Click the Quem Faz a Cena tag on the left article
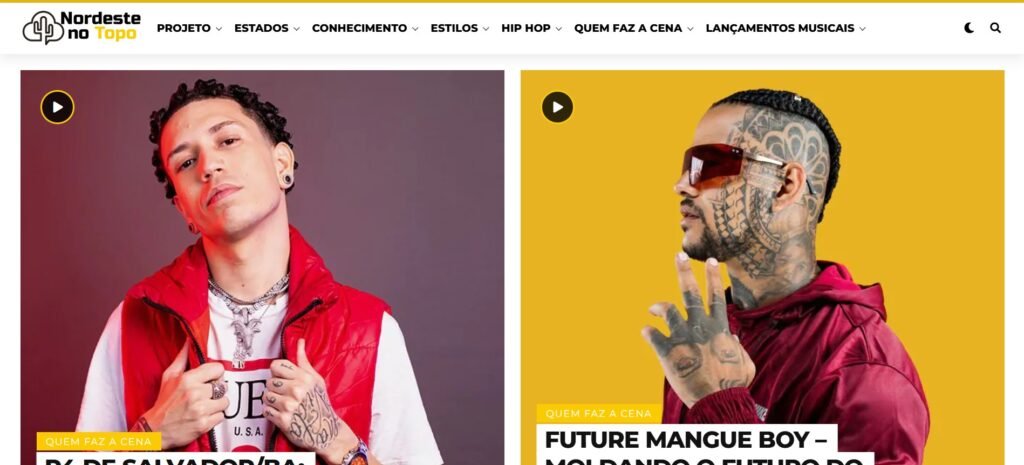 point(99,441)
